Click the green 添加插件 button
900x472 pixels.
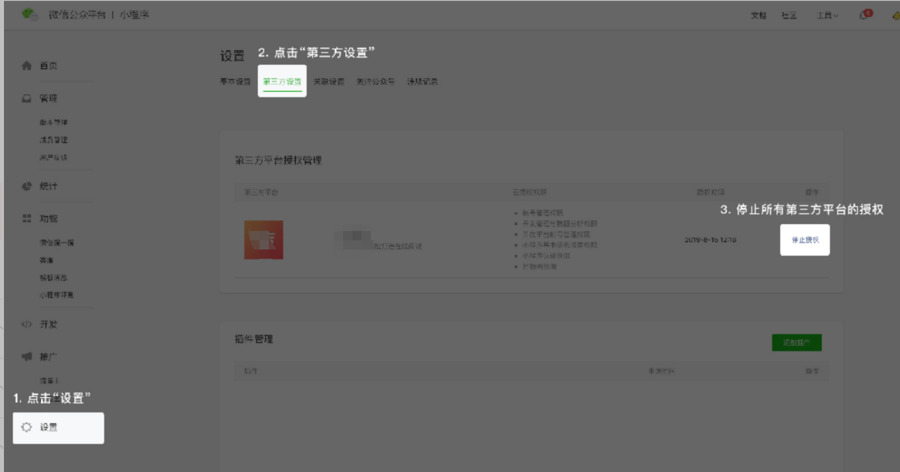[x=796, y=342]
